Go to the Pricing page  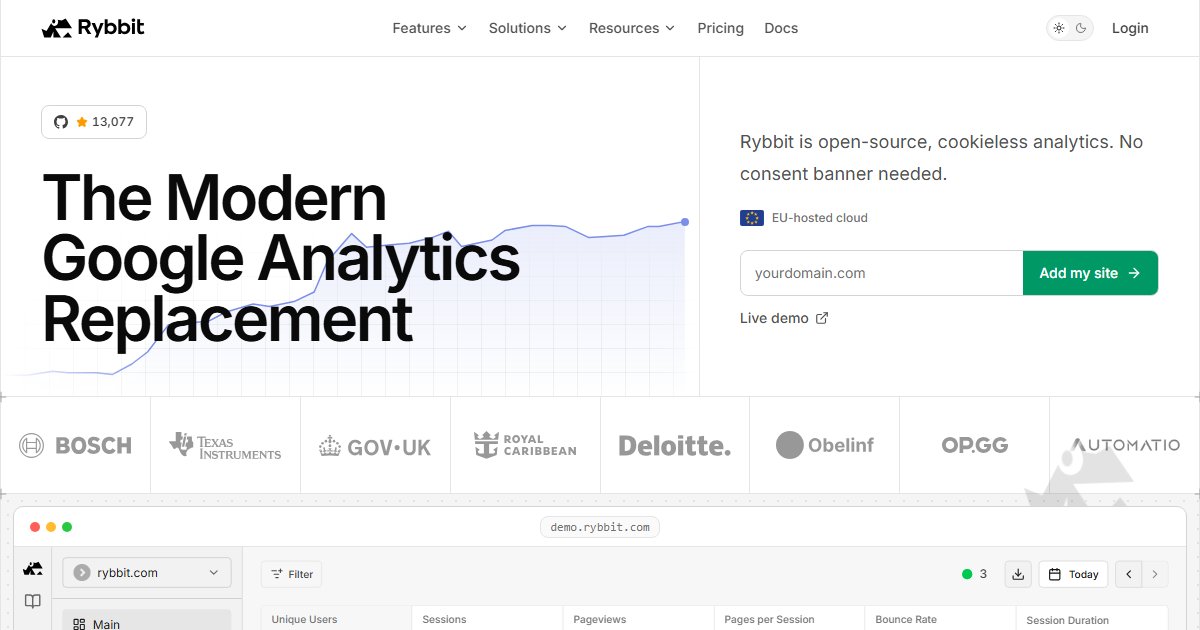720,28
